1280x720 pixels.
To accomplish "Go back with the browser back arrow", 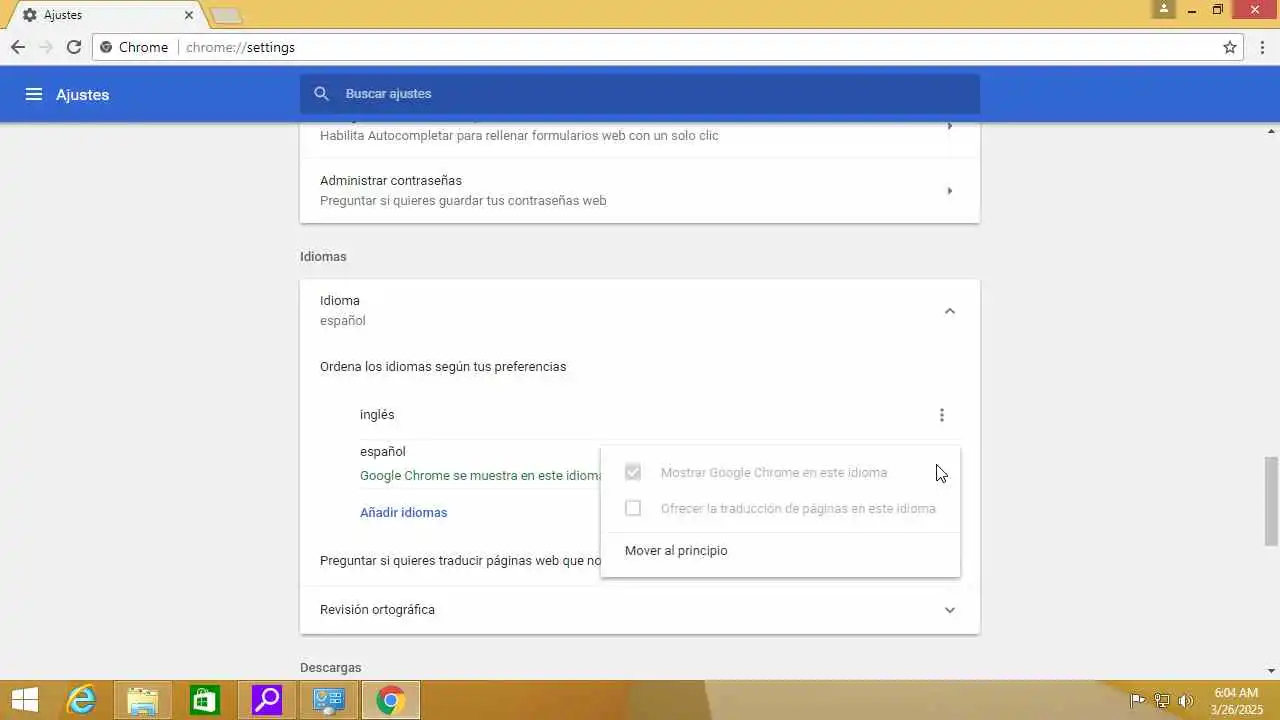I will pos(18,47).
